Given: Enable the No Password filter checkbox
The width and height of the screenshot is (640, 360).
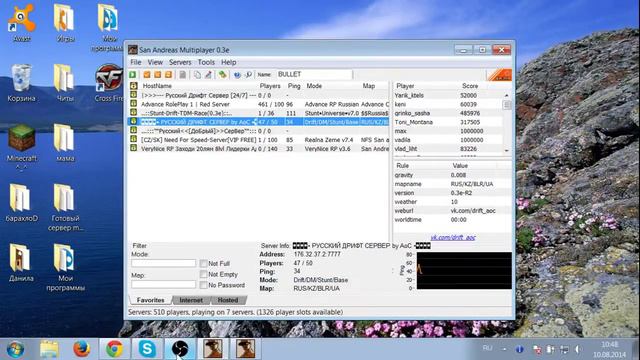Looking at the screenshot, I should pyautogui.click(x=203, y=285).
